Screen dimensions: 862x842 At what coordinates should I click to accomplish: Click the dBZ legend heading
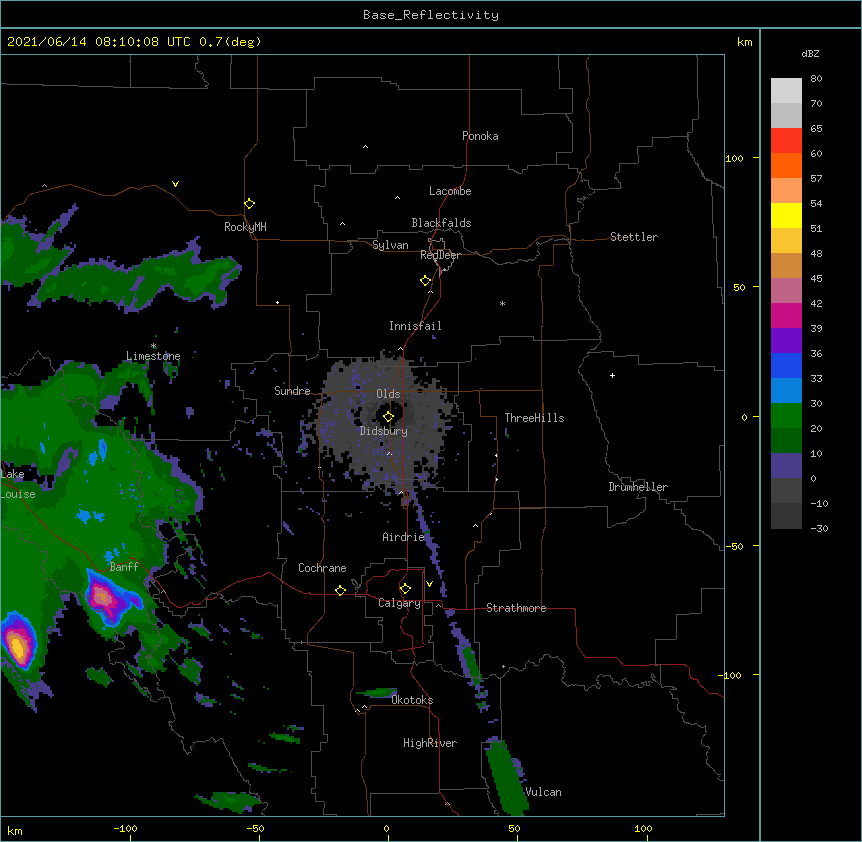click(810, 53)
